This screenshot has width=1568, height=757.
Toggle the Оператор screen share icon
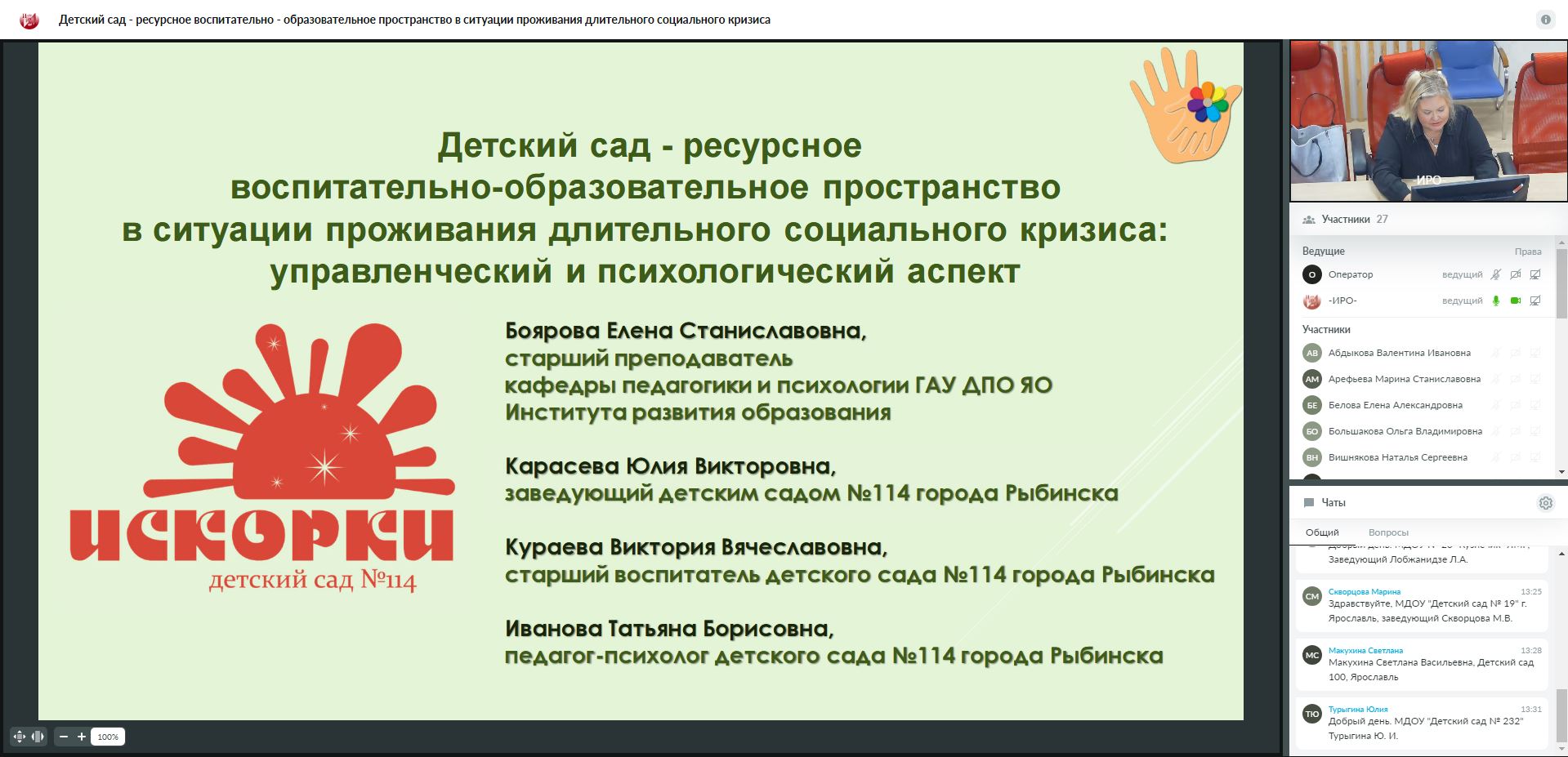click(x=1535, y=275)
